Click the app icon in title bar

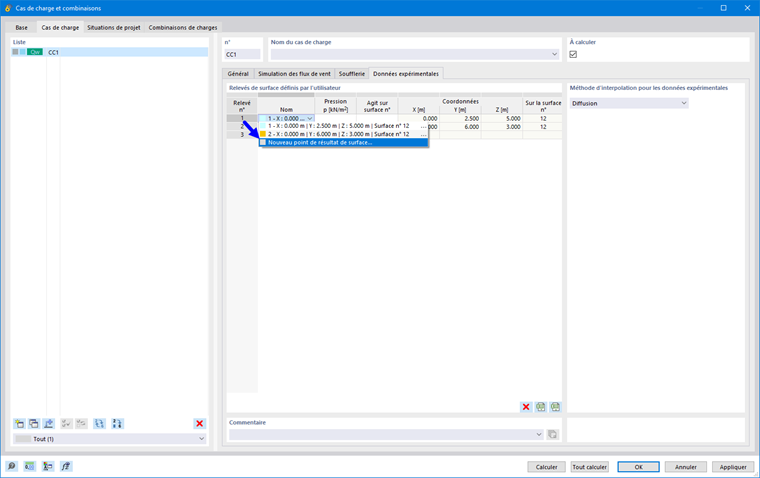point(8,8)
